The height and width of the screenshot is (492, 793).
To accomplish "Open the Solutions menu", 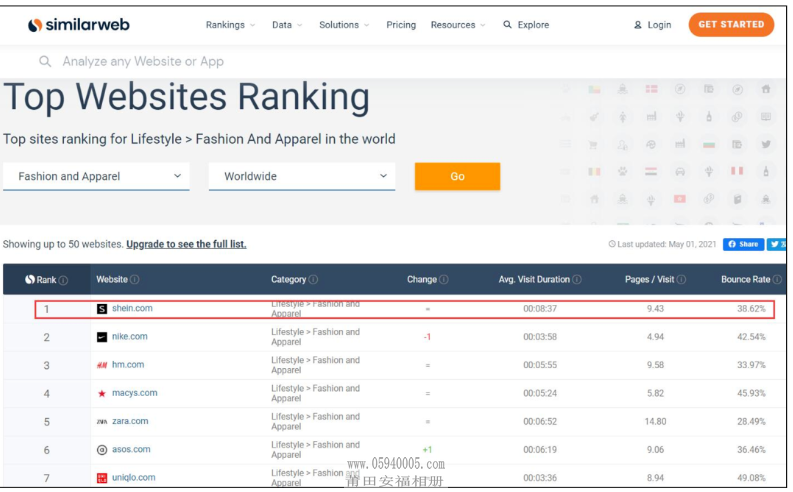I will [x=344, y=25].
